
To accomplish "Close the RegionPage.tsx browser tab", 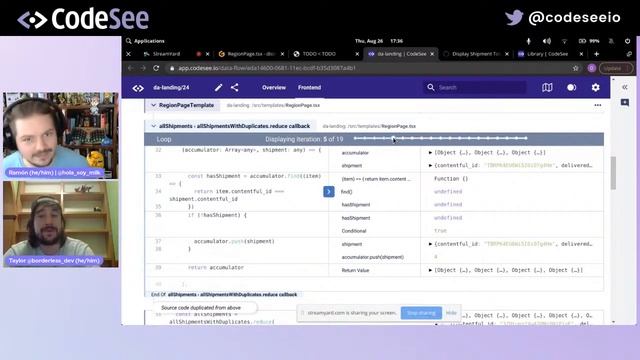I will click(x=282, y=54).
